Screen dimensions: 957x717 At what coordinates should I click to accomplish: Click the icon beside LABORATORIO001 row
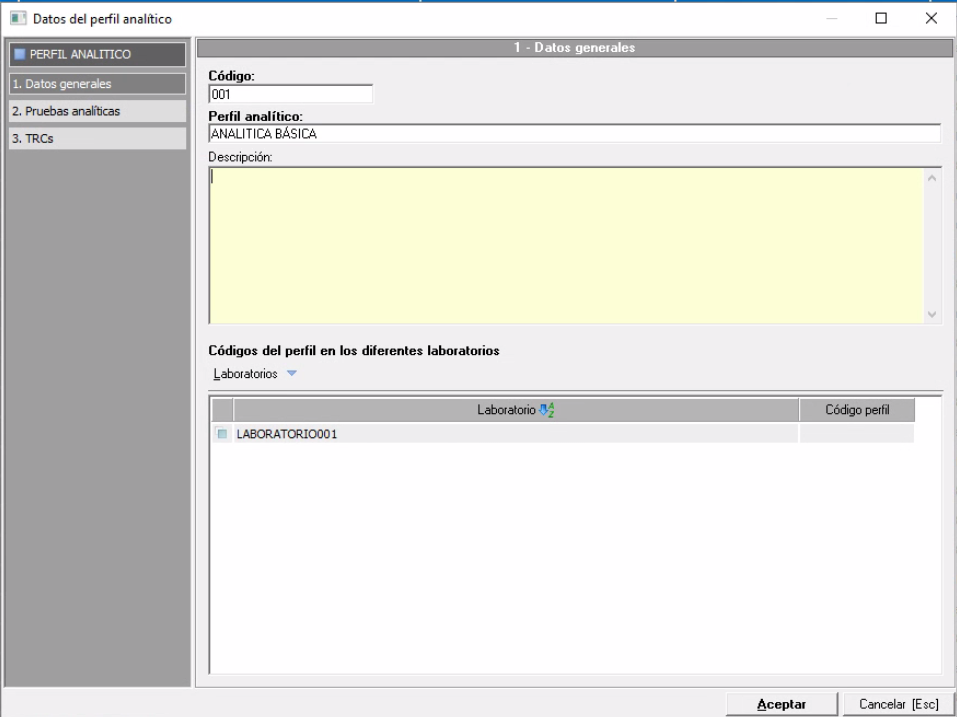tap(222, 434)
